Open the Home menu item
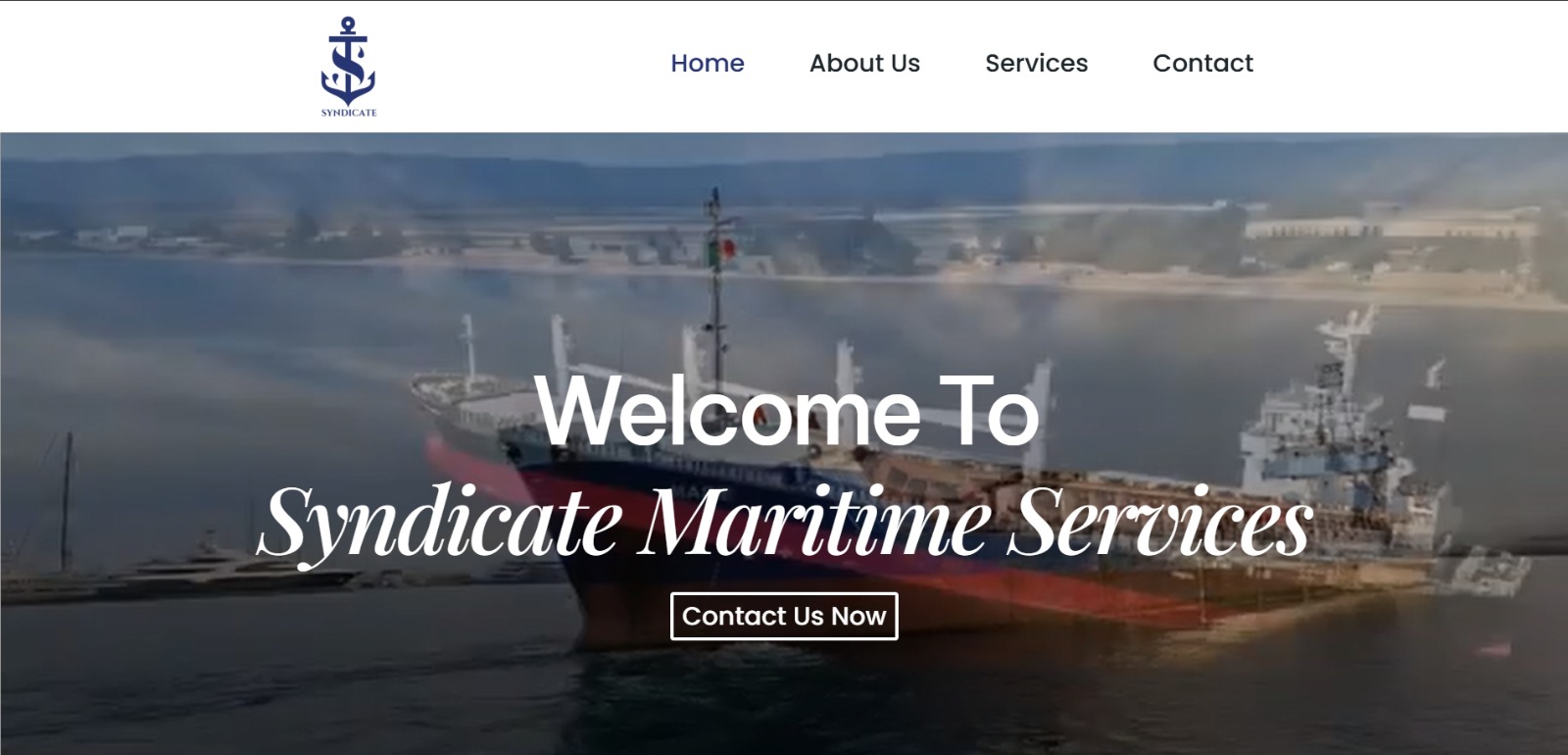Image resolution: width=1568 pixels, height=755 pixels. tap(708, 64)
